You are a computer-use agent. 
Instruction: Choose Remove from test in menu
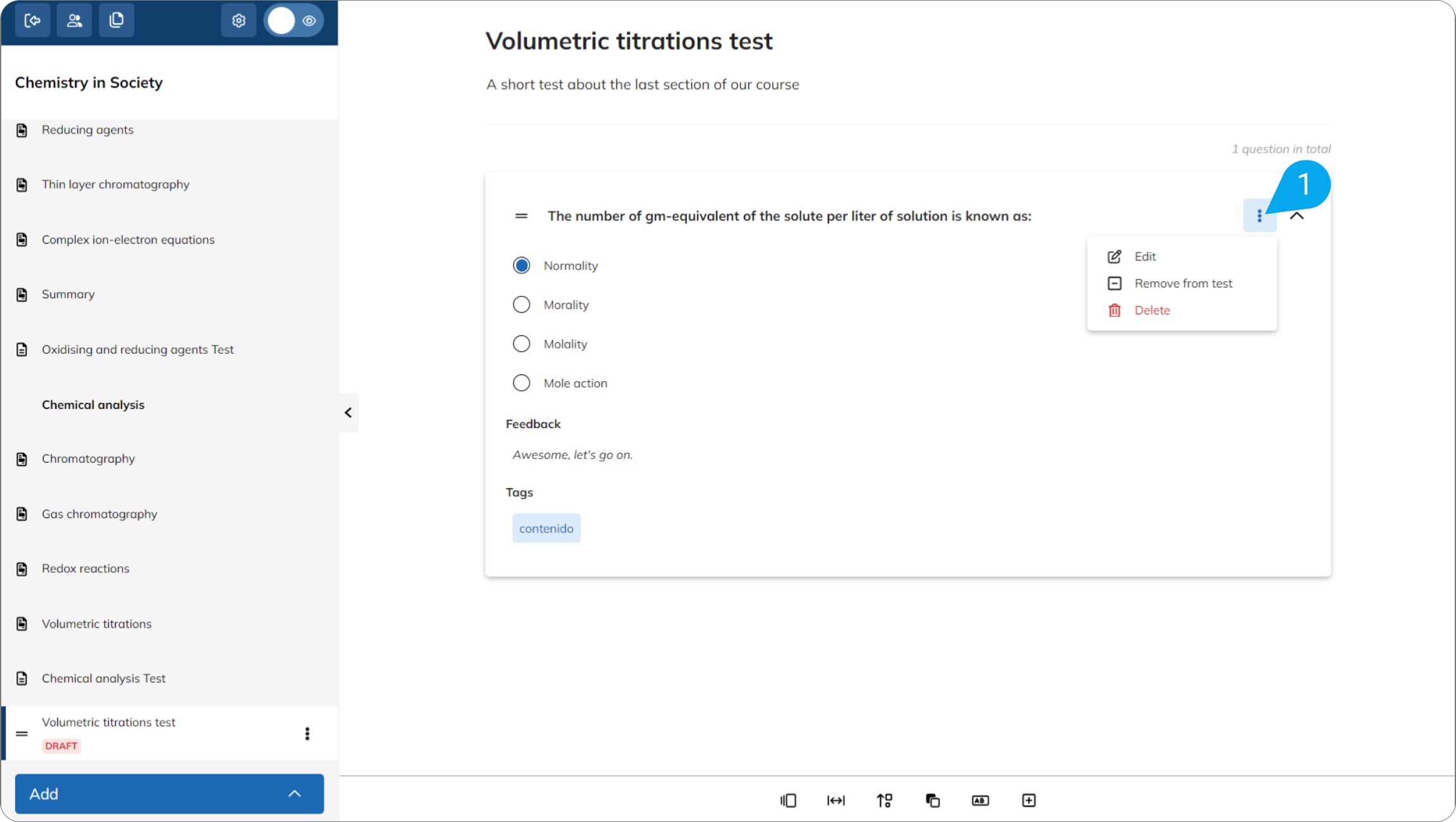[x=1181, y=283]
